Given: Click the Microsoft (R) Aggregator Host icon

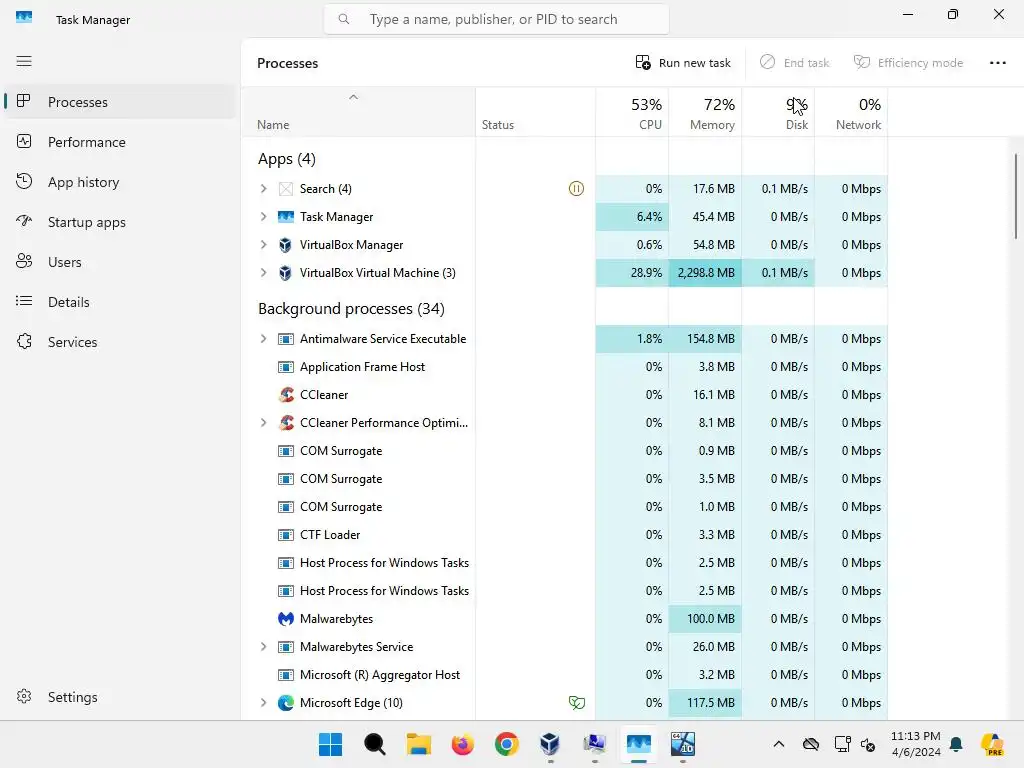Looking at the screenshot, I should pyautogui.click(x=285, y=675).
